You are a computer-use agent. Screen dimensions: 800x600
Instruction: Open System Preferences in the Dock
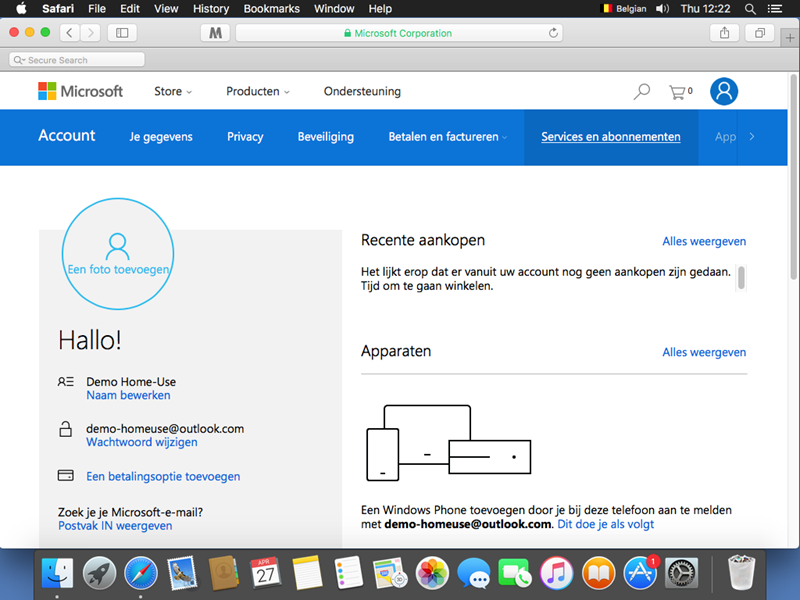(682, 572)
